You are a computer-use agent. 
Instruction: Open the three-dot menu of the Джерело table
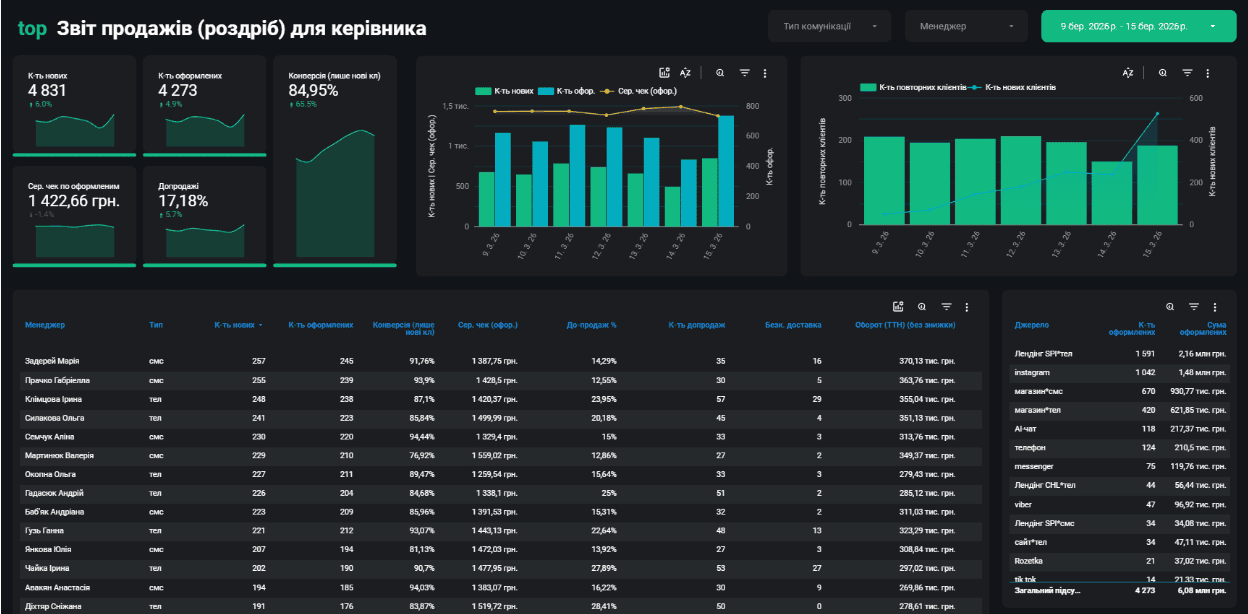[1215, 307]
